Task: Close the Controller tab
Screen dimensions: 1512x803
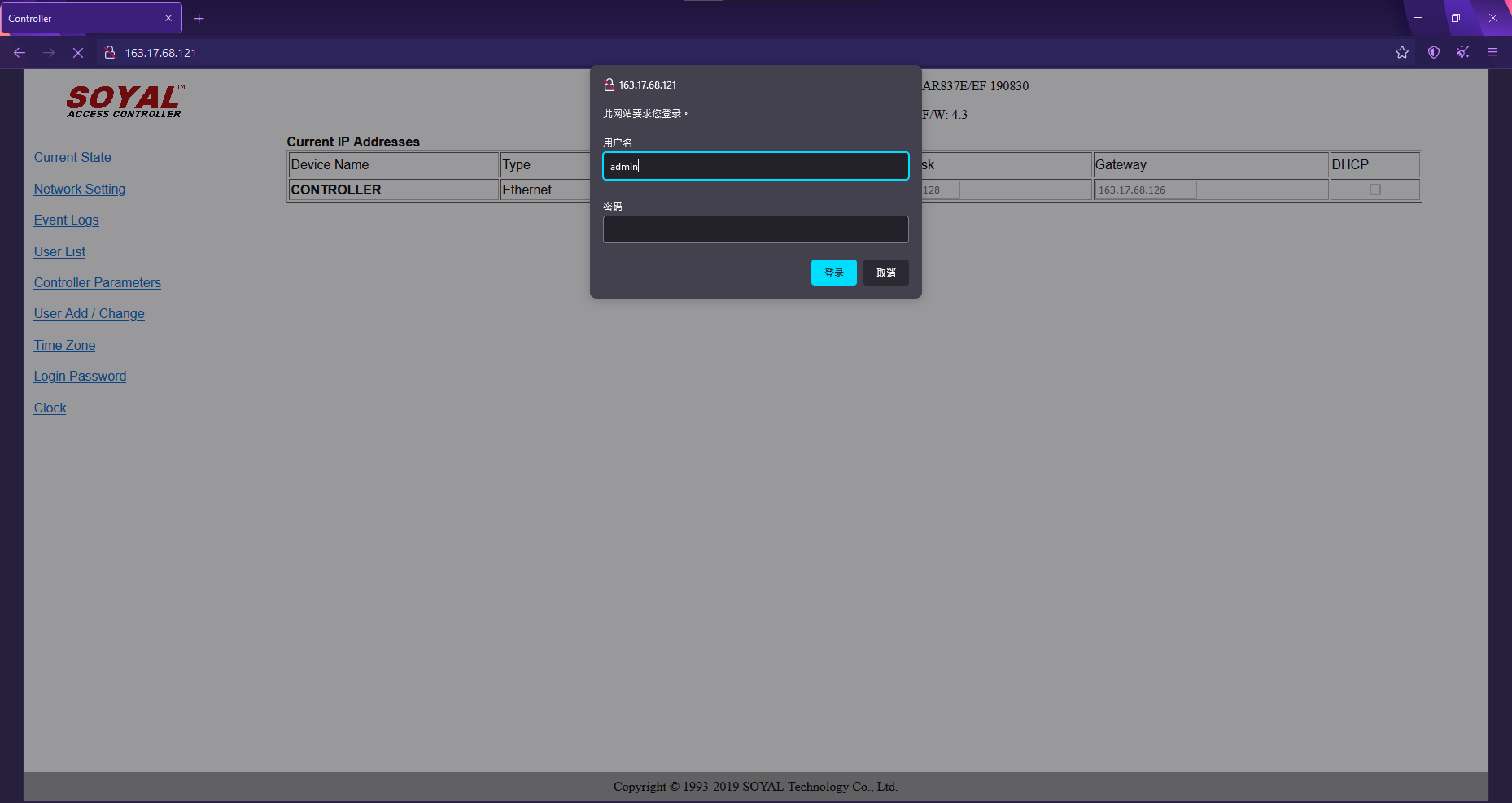Action: click(168, 18)
